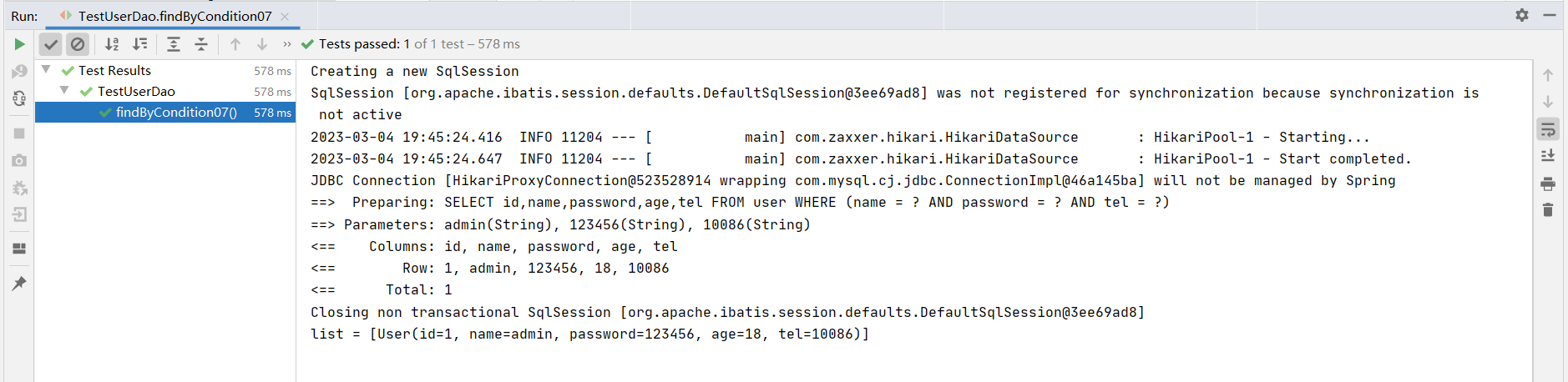
Task: Select the TestUserDao.findByCondition07 run tab
Action: (x=175, y=16)
